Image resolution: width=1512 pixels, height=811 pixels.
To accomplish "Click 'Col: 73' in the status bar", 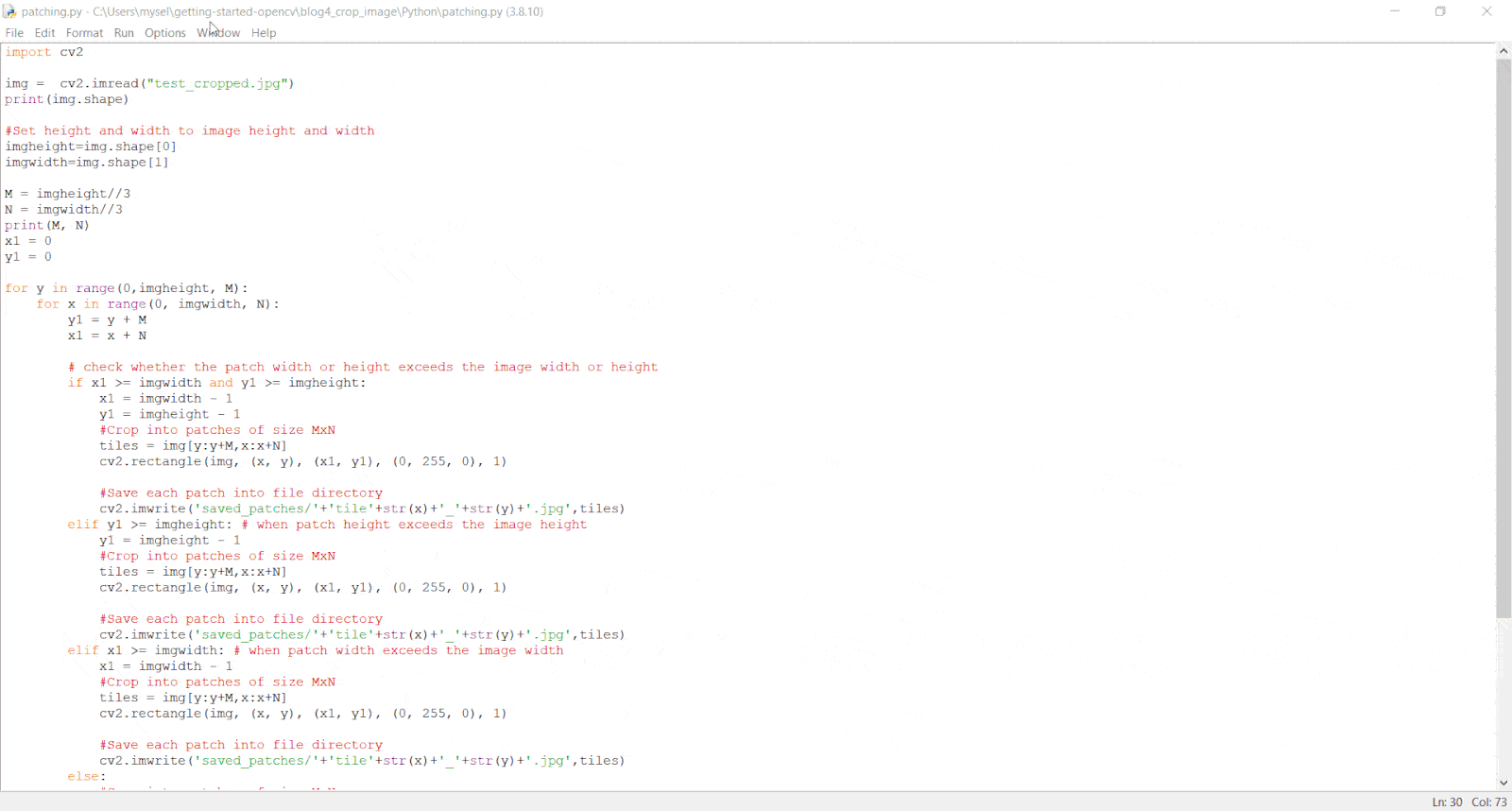I will point(1489,802).
